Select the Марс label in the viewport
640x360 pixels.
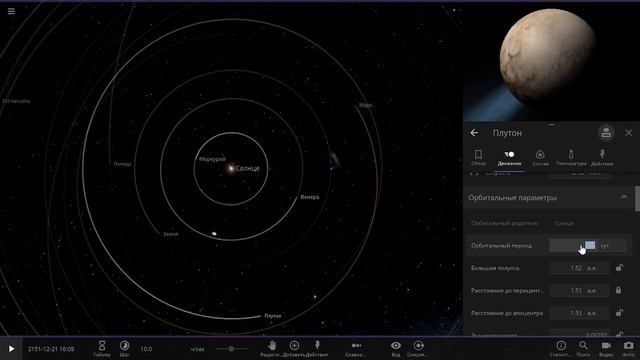point(365,105)
